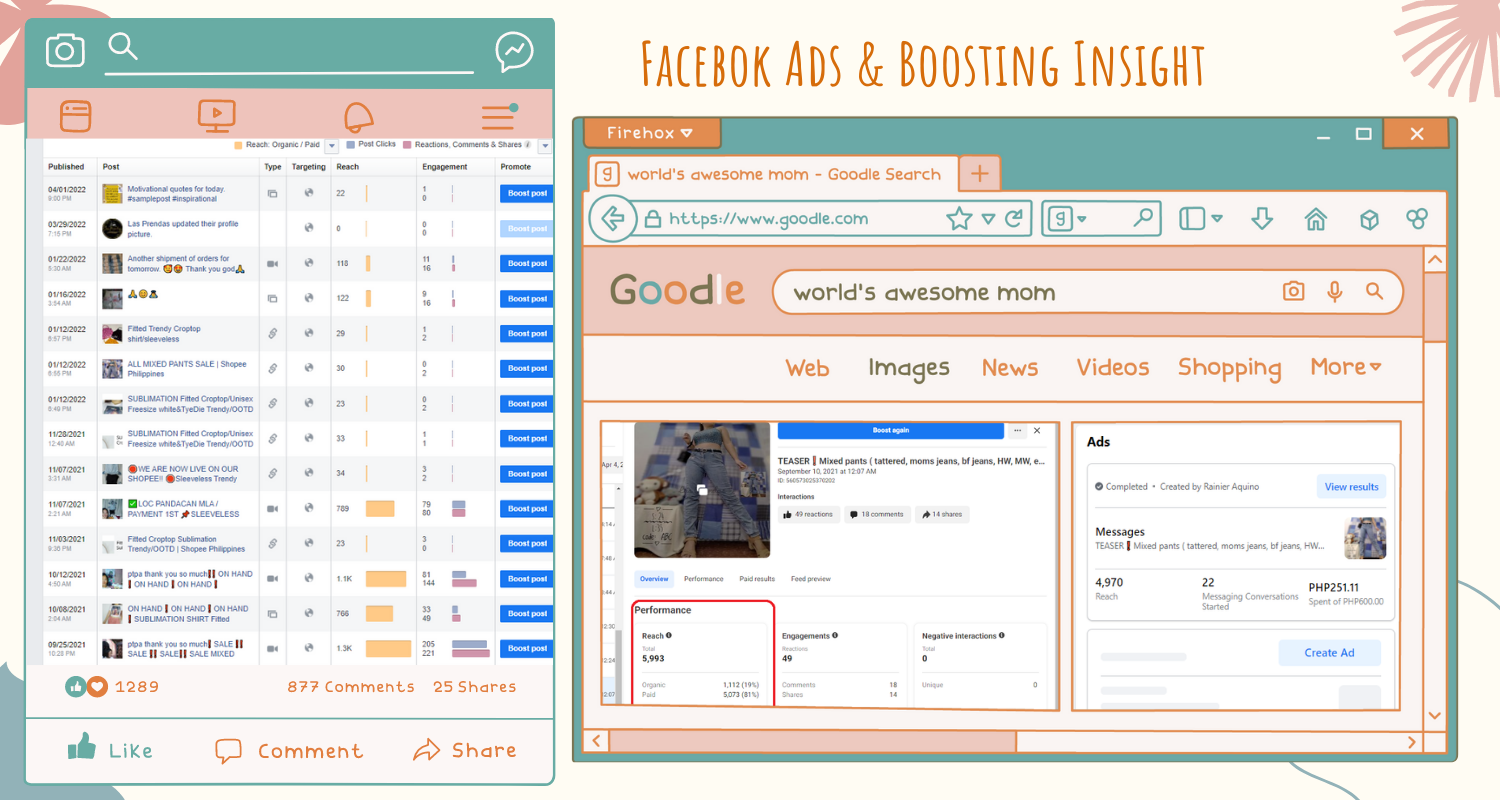Click View results in the Ads card

[x=1351, y=487]
